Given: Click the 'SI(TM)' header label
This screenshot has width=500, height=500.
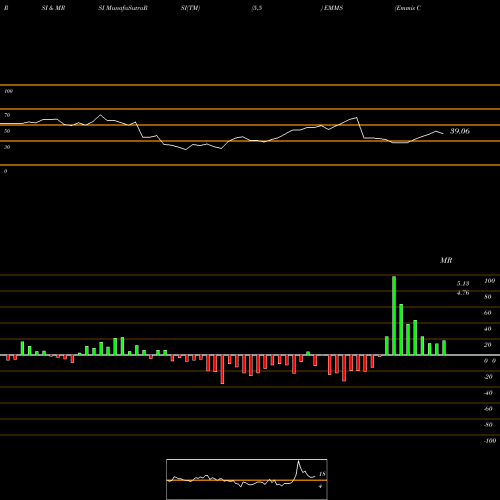Looking at the screenshot, I should tap(190, 8).
